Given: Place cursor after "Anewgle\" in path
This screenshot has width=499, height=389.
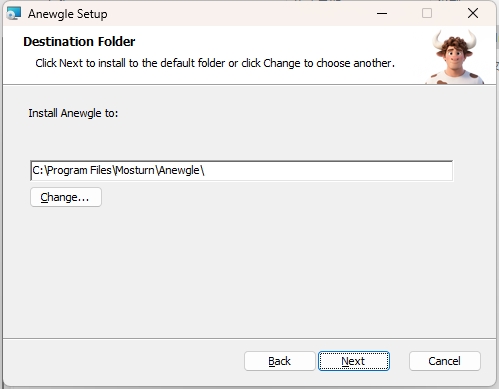Looking at the screenshot, I should point(205,171).
